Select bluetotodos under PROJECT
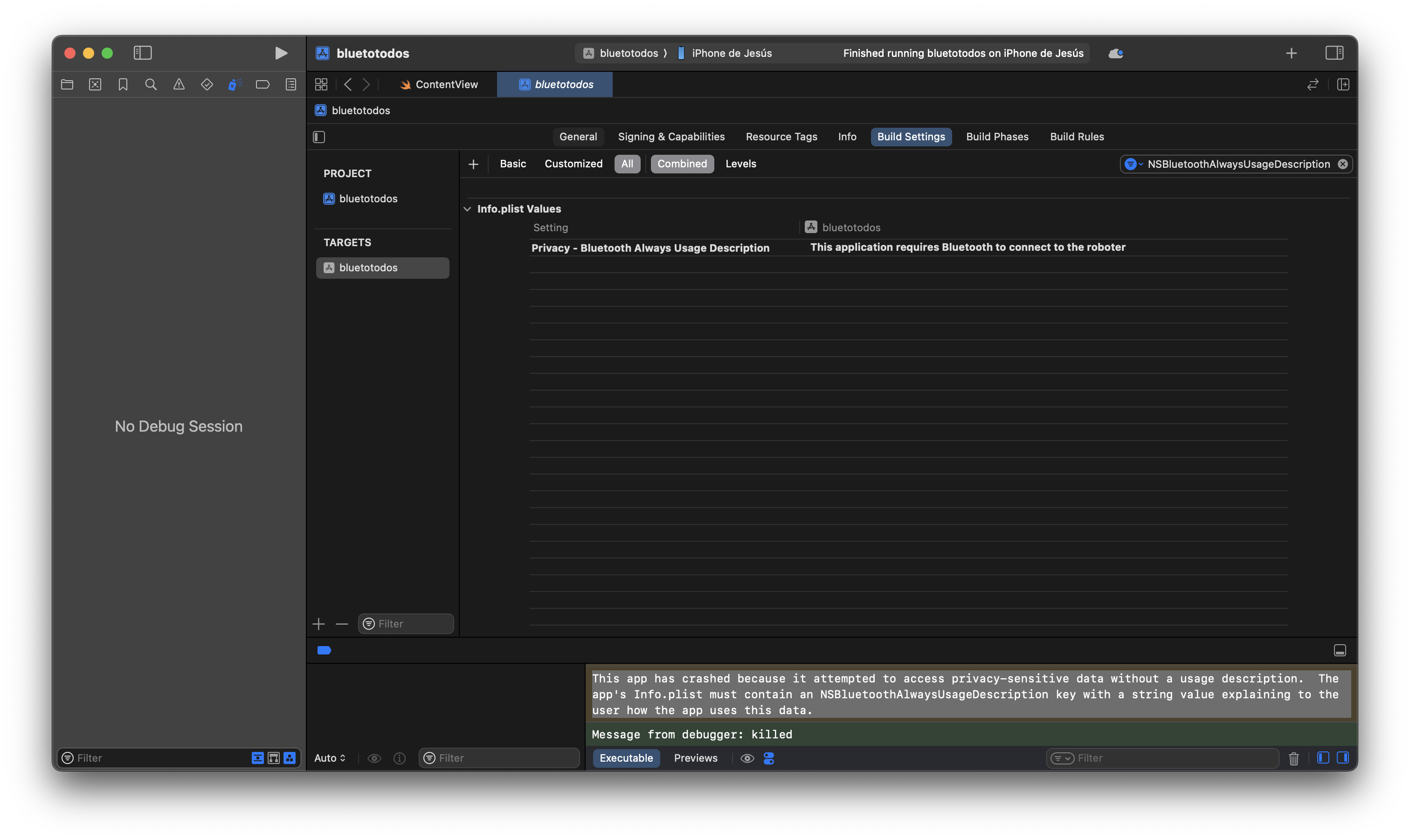Viewport: 1410px width, 840px height. tap(368, 199)
